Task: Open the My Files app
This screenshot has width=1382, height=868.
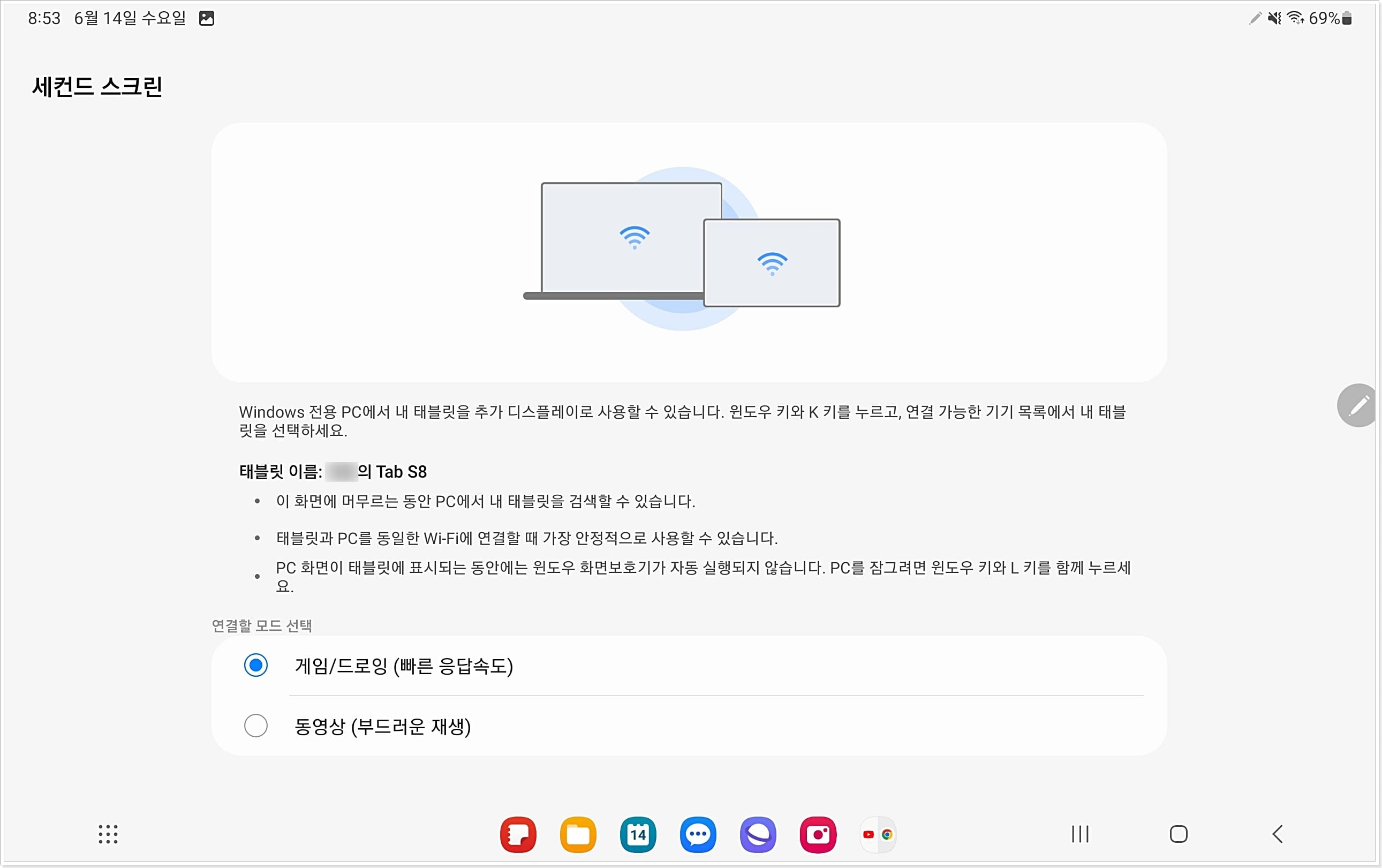Action: 578,834
